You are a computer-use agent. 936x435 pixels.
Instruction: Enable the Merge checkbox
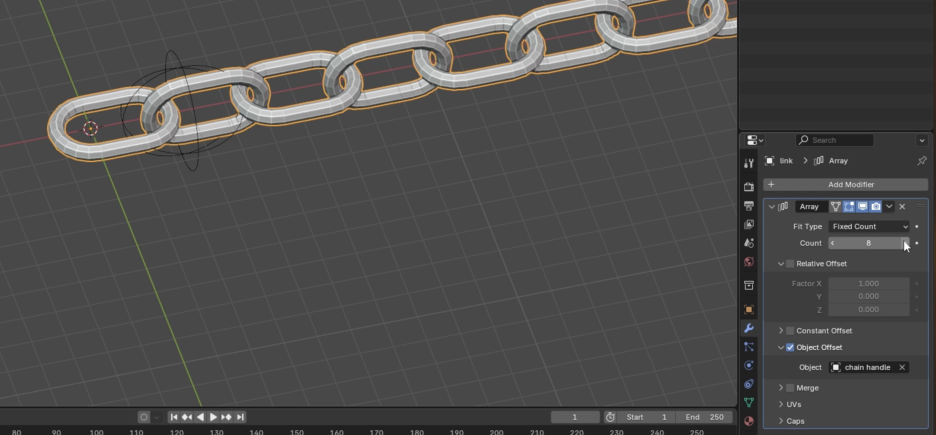coord(790,388)
